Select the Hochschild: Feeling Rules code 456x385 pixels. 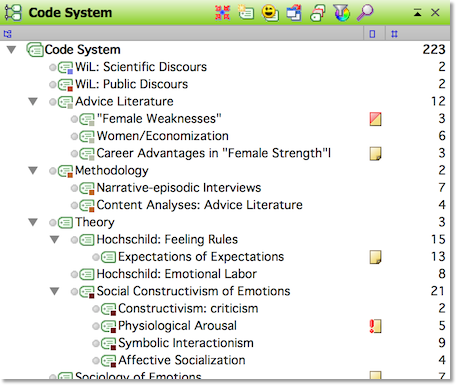click(167, 240)
